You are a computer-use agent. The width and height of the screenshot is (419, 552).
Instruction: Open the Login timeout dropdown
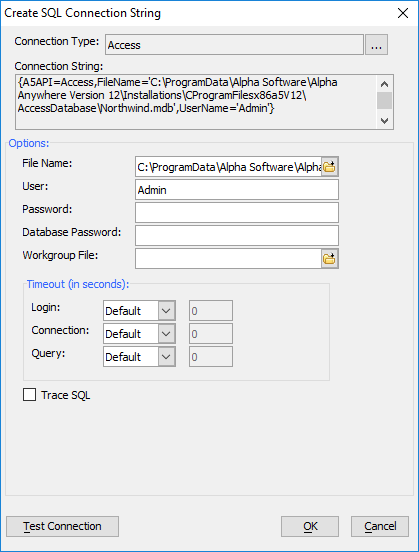click(166, 310)
